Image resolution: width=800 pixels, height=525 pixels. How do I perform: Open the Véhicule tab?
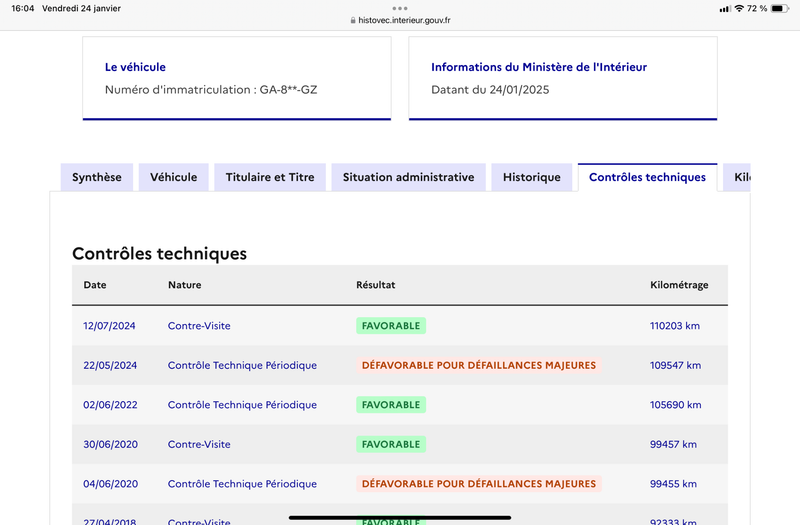click(x=173, y=177)
